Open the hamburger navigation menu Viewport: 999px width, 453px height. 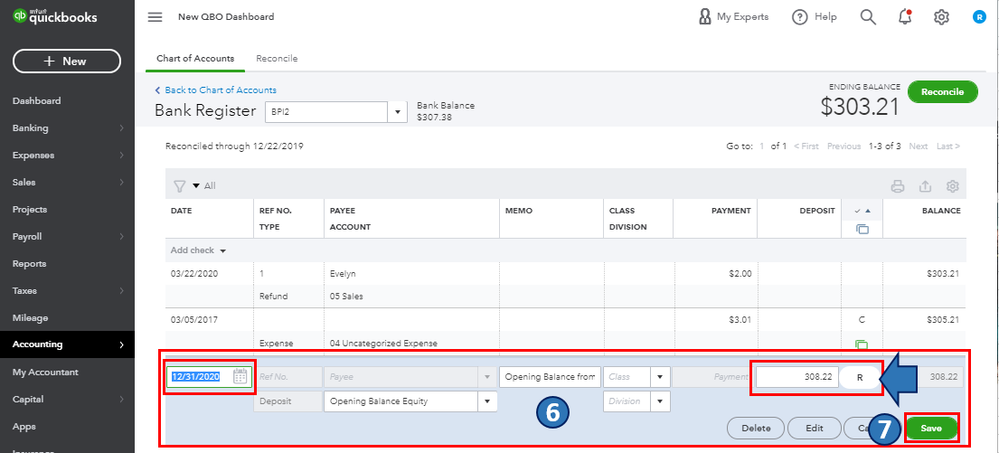[154, 17]
